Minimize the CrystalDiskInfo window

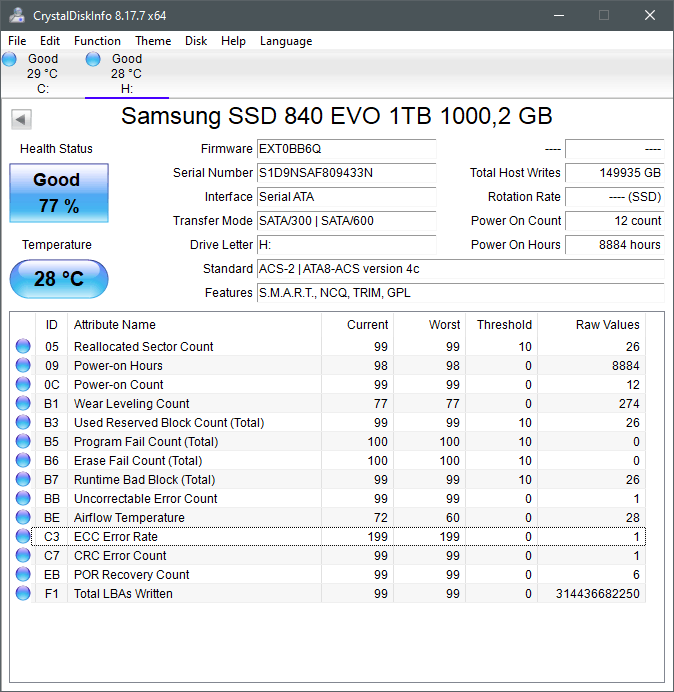pyautogui.click(x=559, y=15)
